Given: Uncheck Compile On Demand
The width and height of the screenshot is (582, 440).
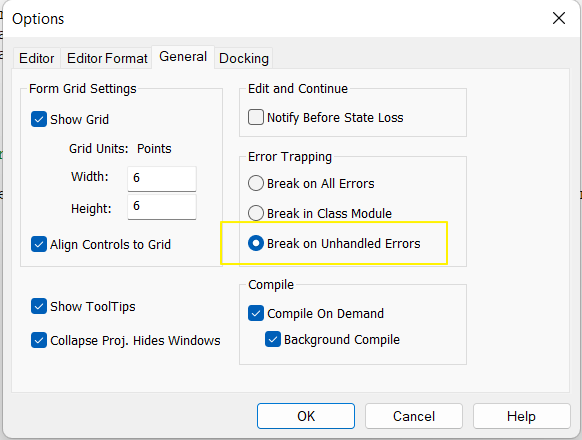Looking at the screenshot, I should [256, 313].
